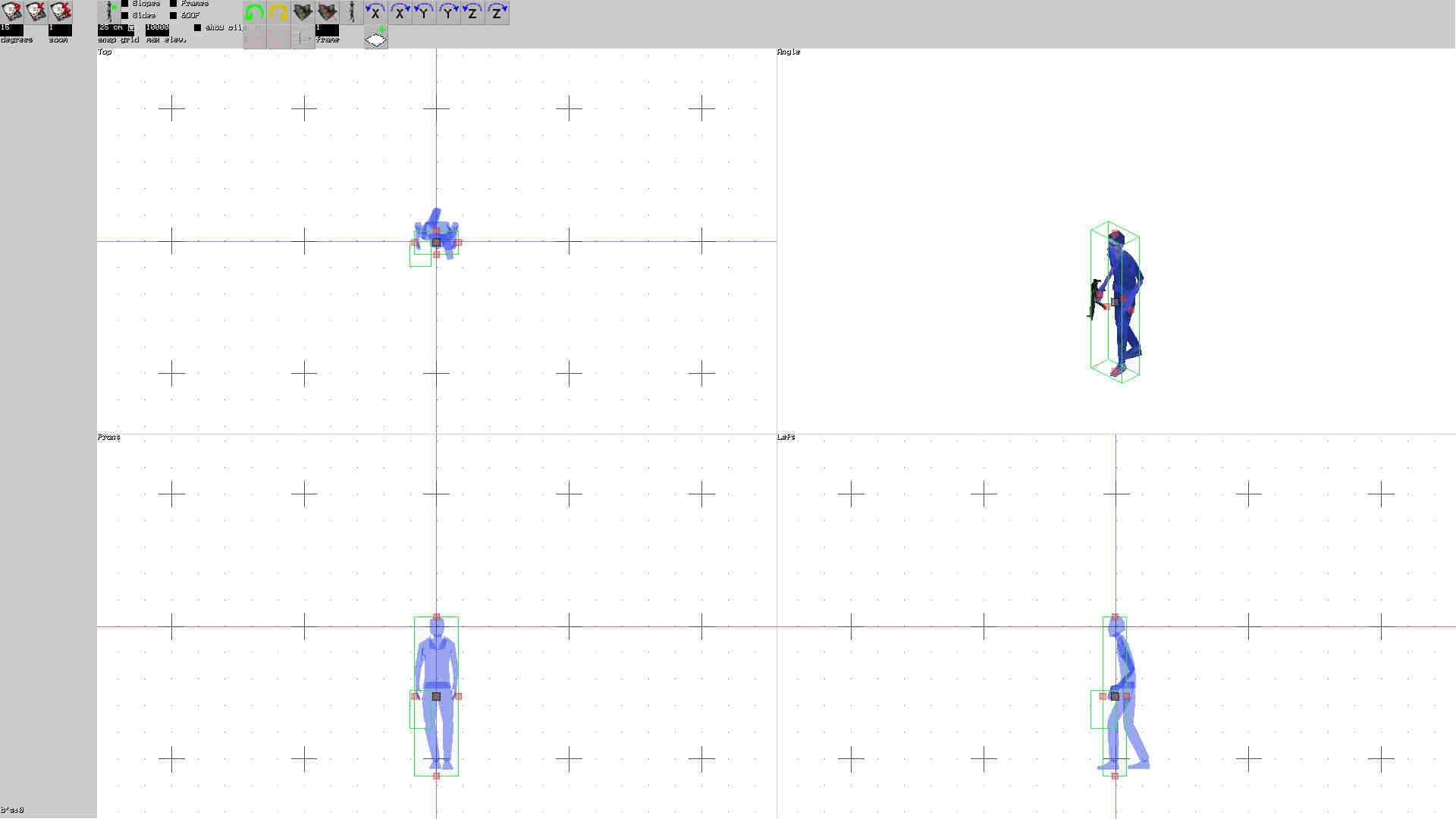Rotate clockwise around Z axis
Viewport: 1456px width, 819px height.
(497, 12)
